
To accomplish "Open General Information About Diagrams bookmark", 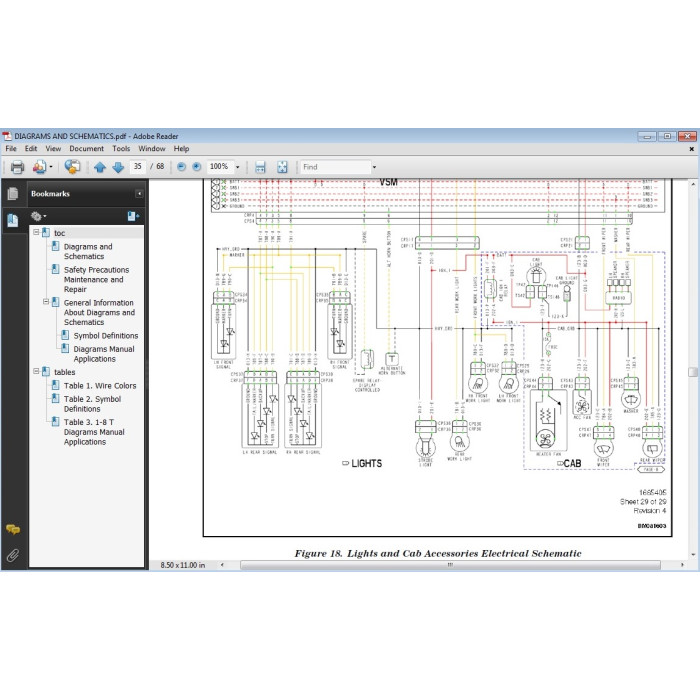I will [x=99, y=312].
